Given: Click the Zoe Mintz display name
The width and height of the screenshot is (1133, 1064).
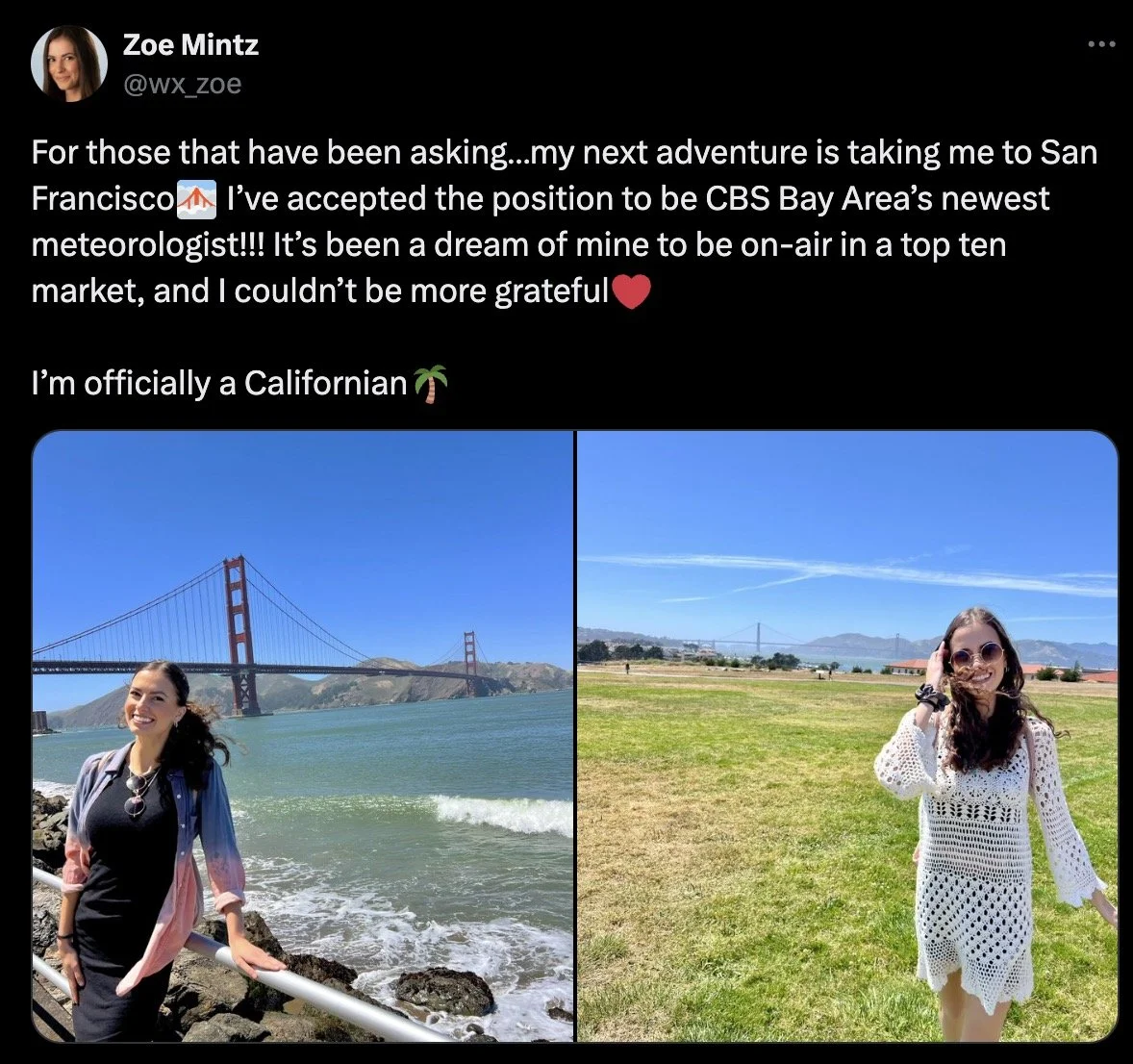Looking at the screenshot, I should tap(190, 45).
